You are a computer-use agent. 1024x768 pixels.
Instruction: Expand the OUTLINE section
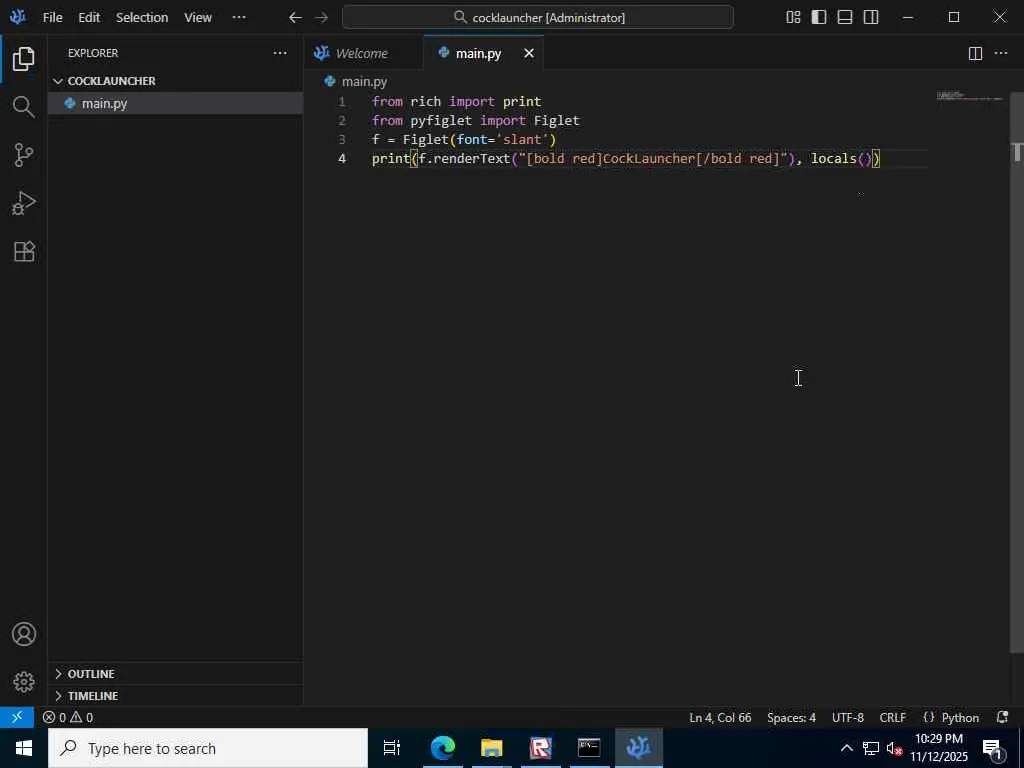point(176,673)
